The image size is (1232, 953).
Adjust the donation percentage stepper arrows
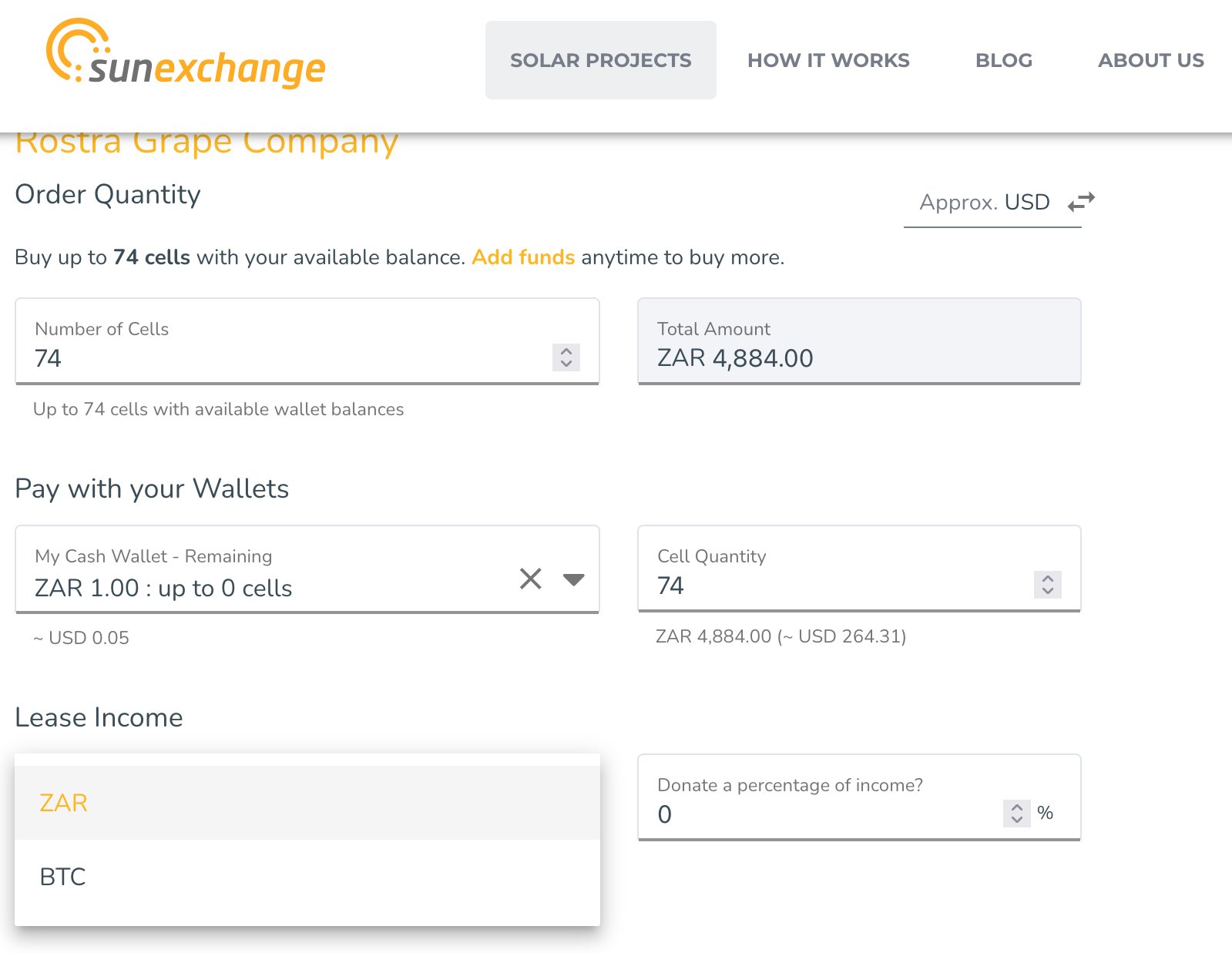(1016, 814)
